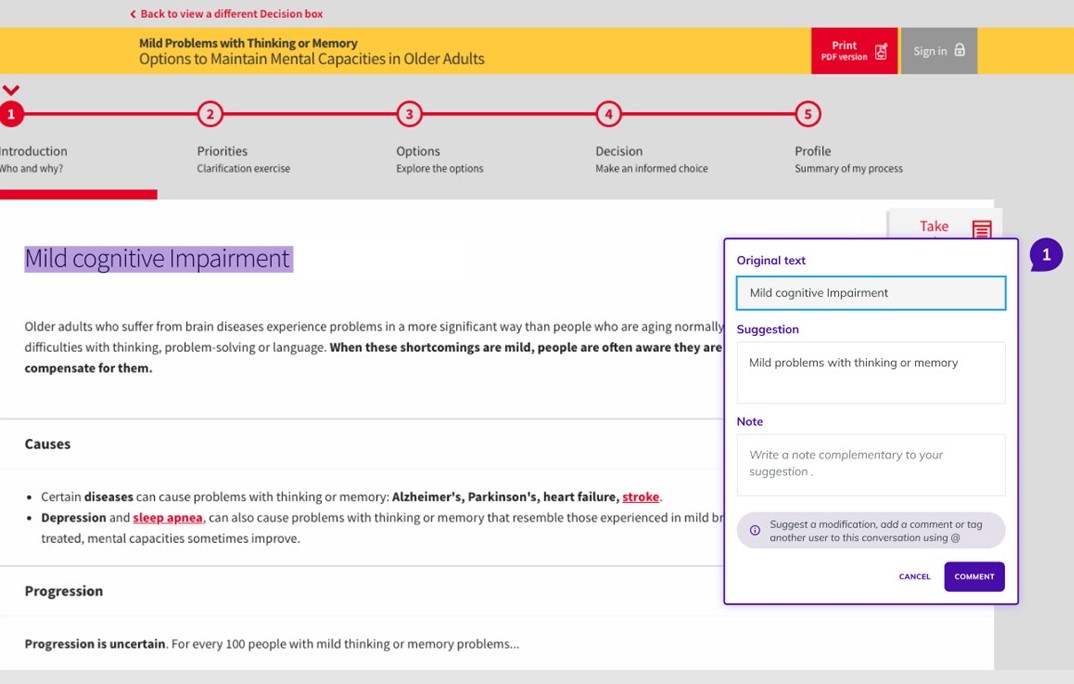Go to step 3 Options circle
The height and width of the screenshot is (684, 1074).
point(409,114)
